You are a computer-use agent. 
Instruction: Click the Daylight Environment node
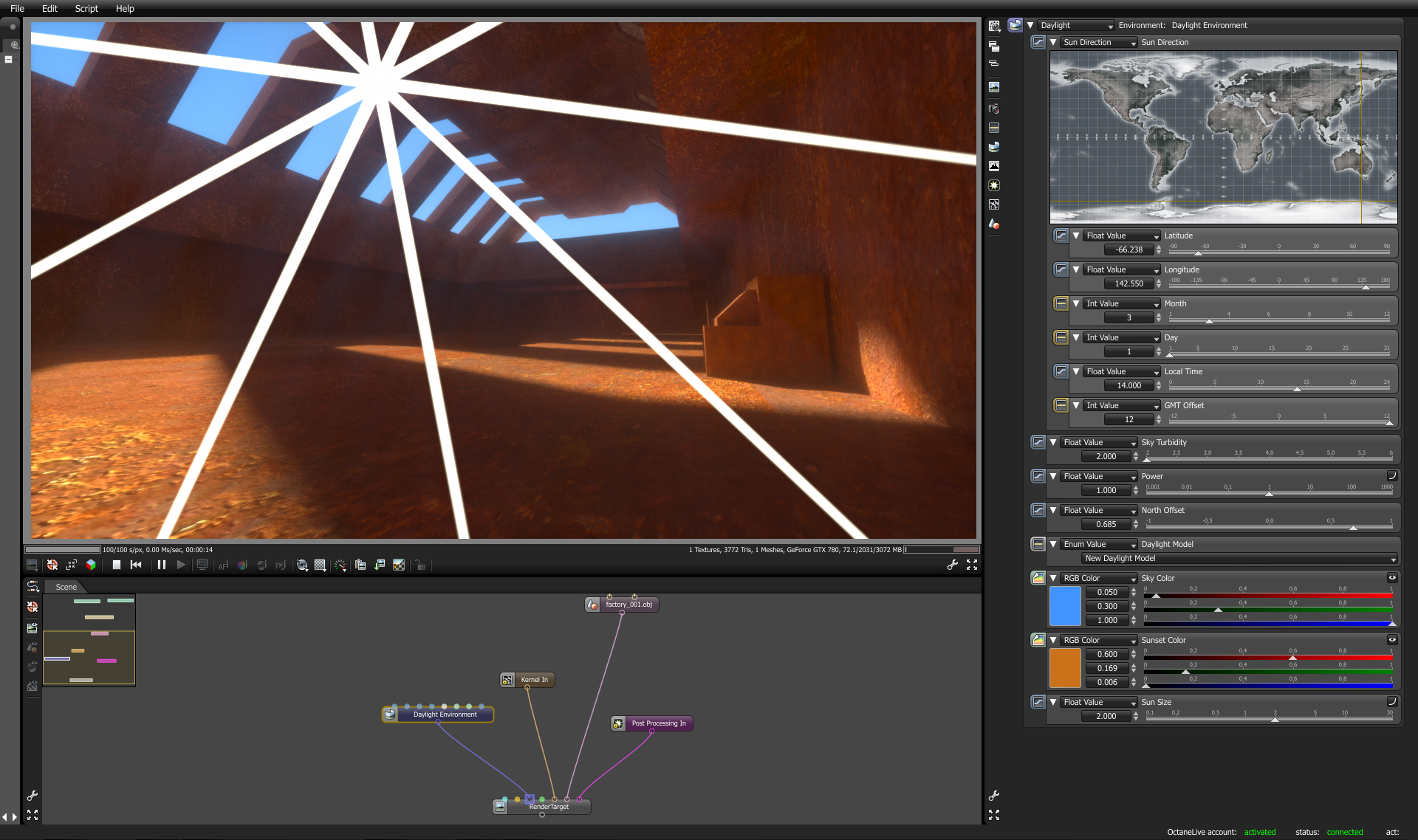pyautogui.click(x=445, y=715)
